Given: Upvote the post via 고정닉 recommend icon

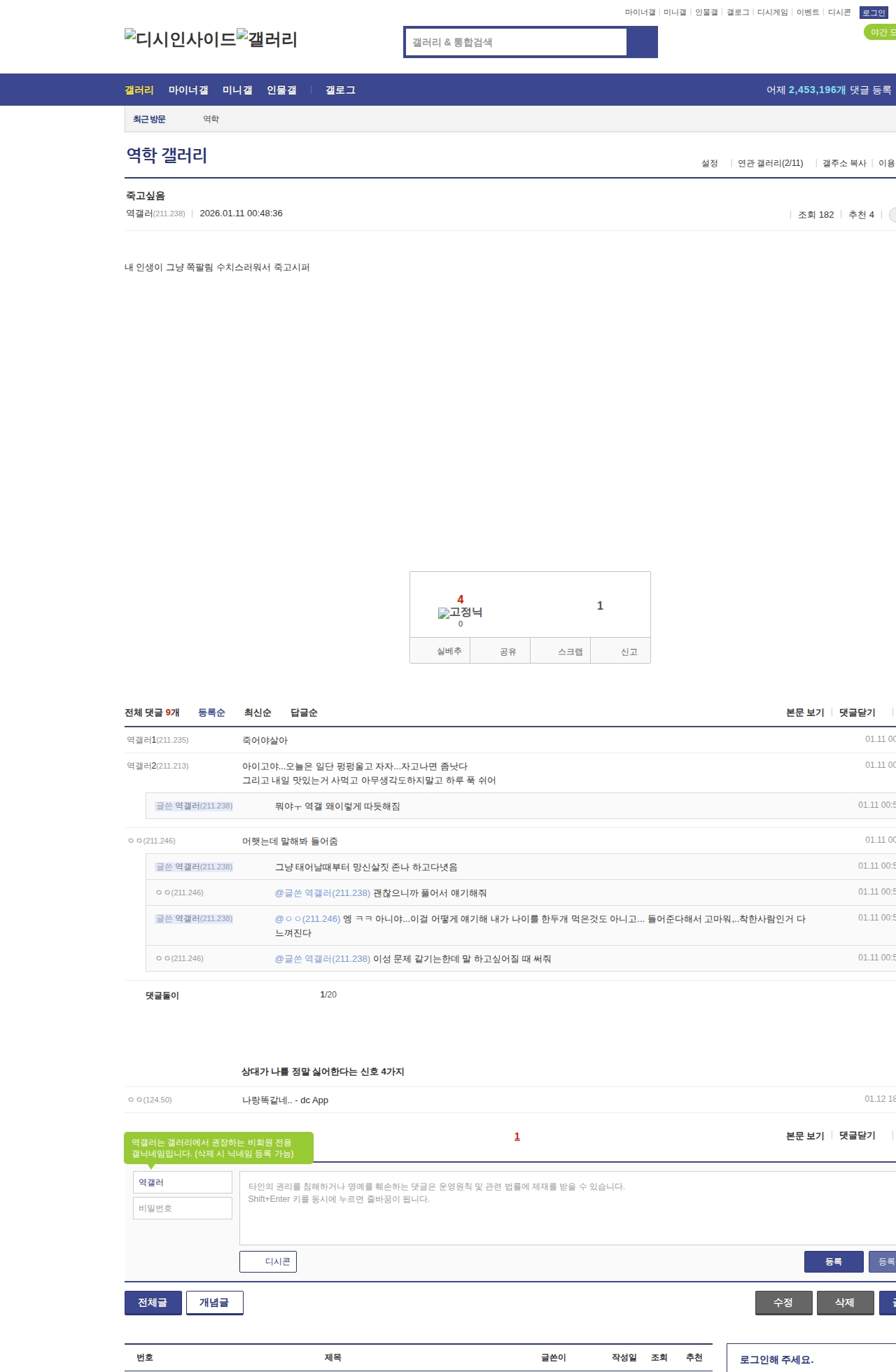Looking at the screenshot, I should (x=460, y=612).
